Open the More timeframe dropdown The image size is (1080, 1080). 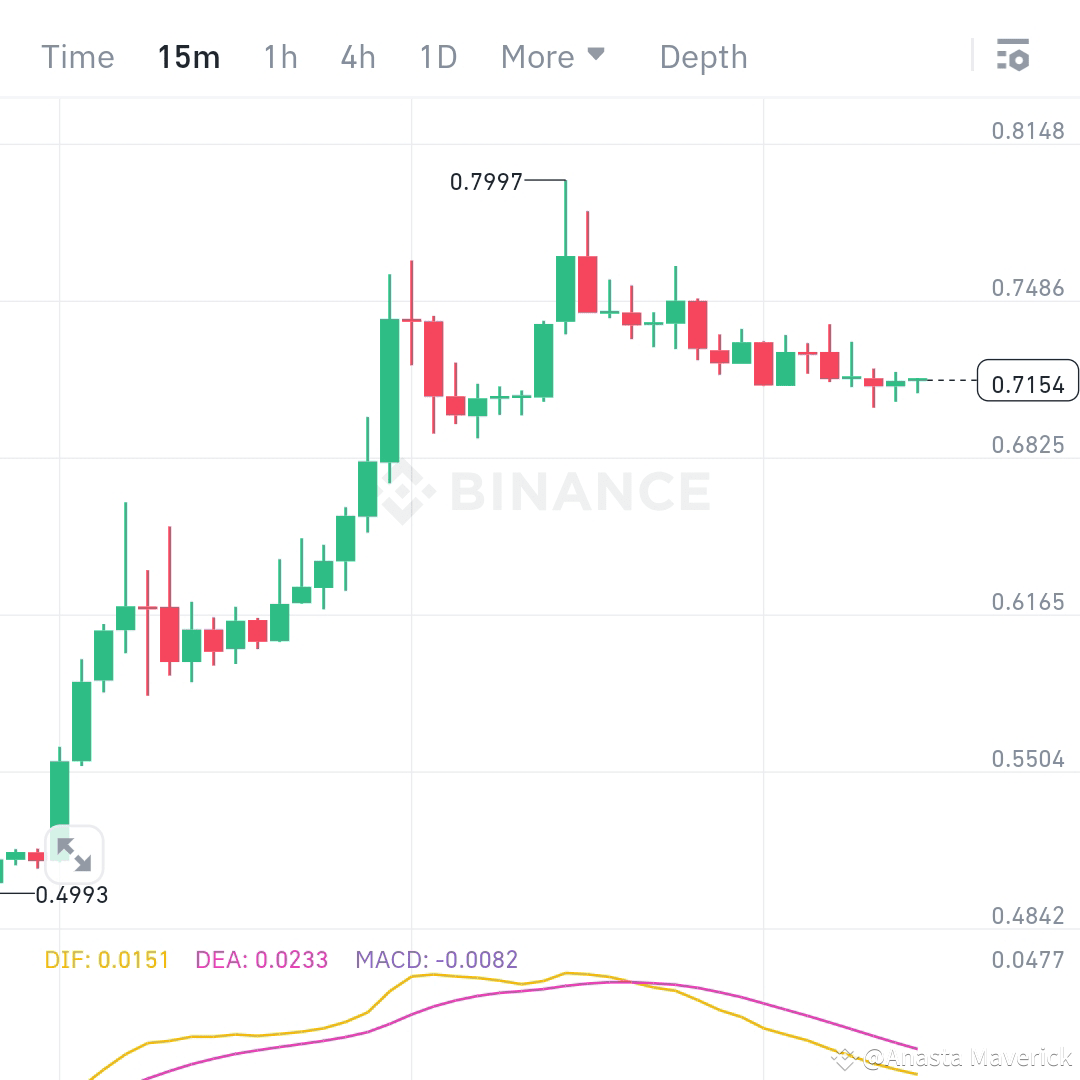coord(536,57)
